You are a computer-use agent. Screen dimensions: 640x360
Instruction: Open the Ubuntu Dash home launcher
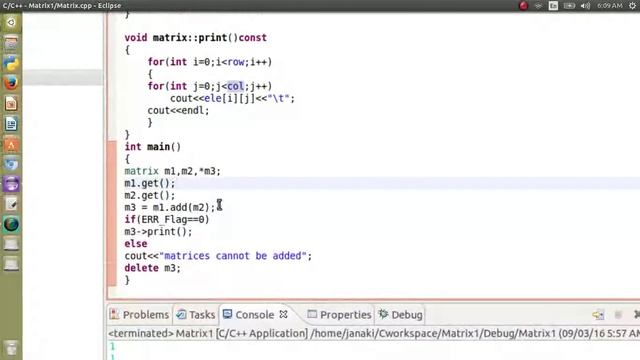[x=11, y=22]
